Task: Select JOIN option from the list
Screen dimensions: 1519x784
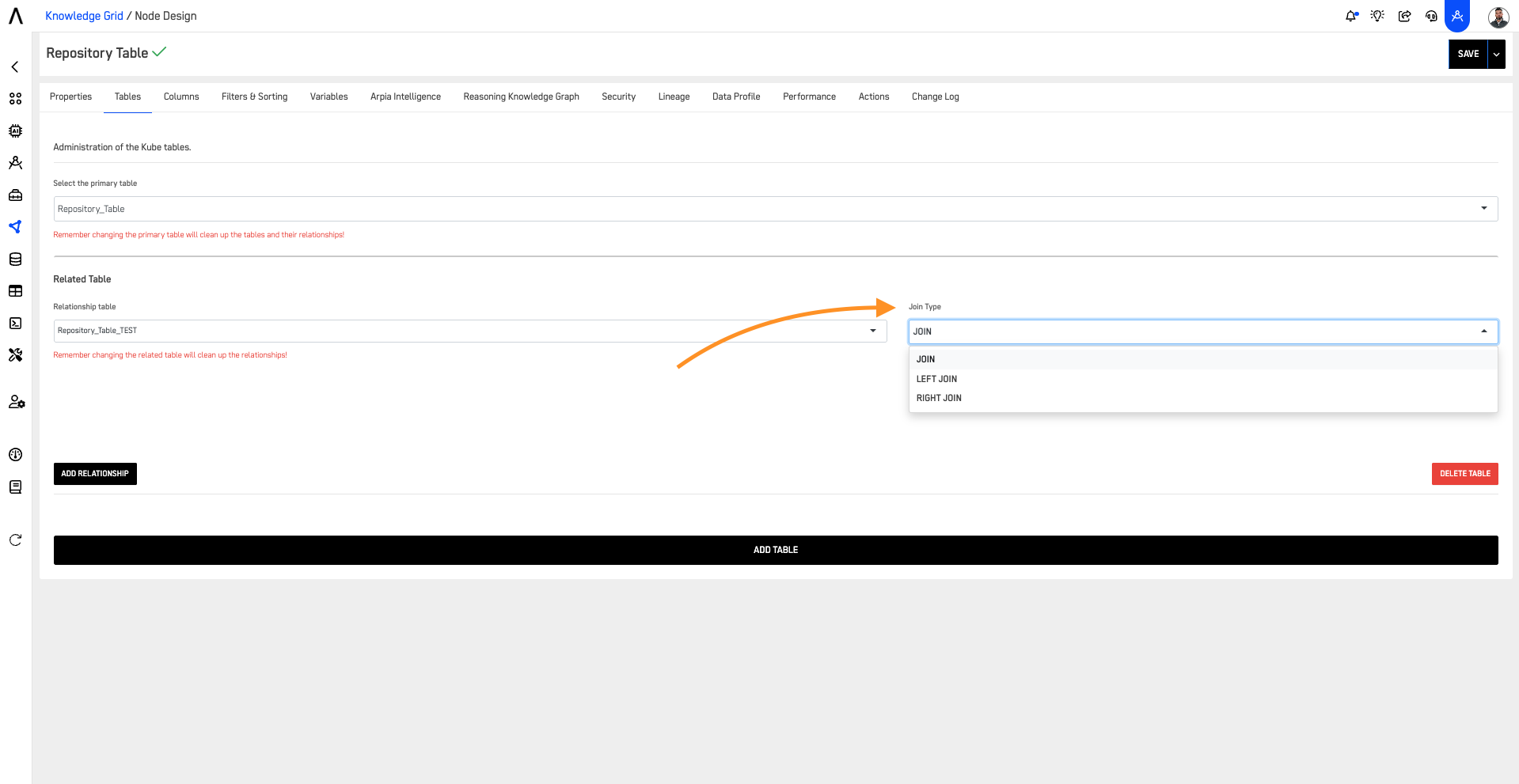Action: click(x=1203, y=359)
